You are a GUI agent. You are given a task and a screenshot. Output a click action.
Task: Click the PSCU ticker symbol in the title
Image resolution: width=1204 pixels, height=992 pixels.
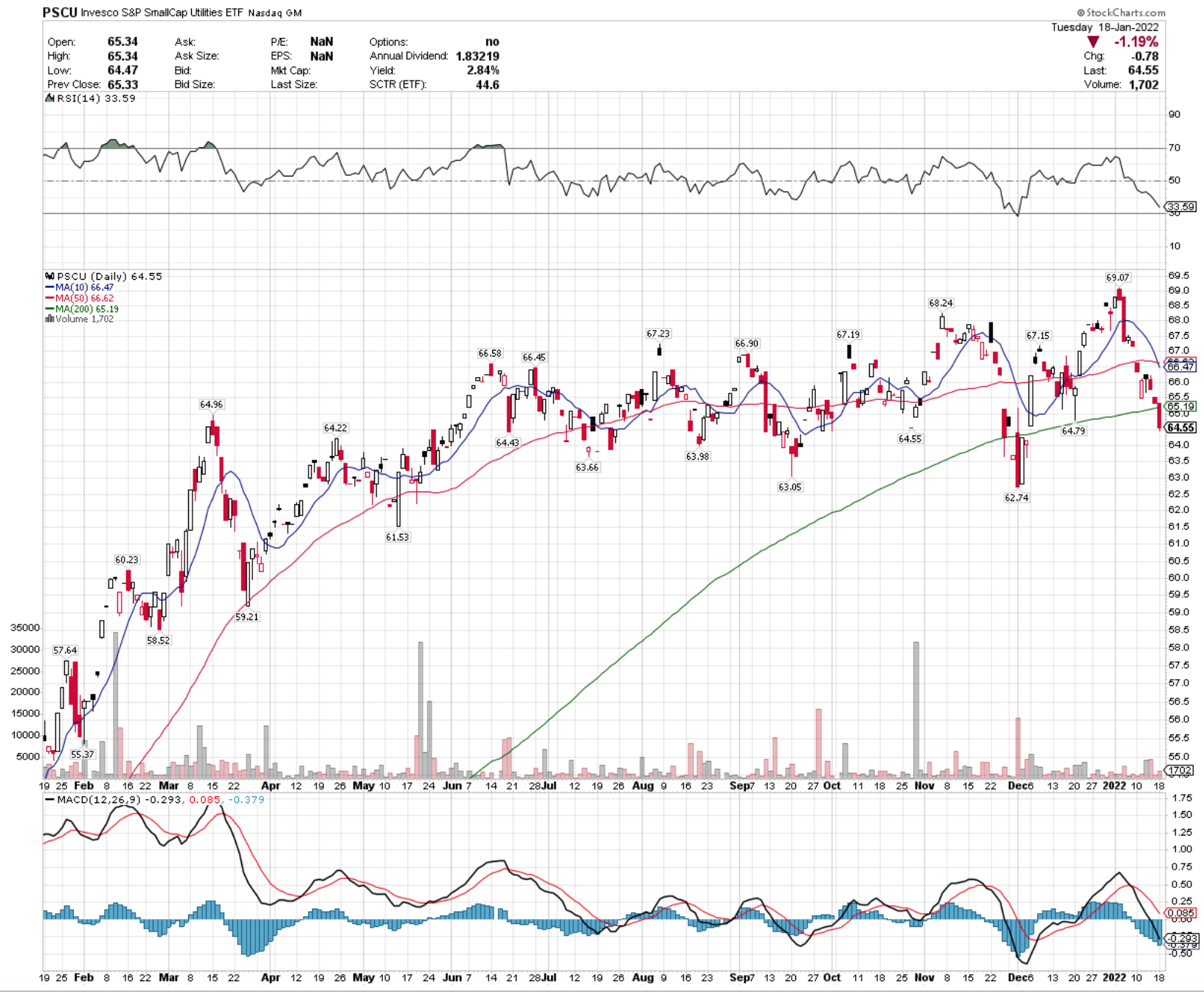tap(60, 13)
